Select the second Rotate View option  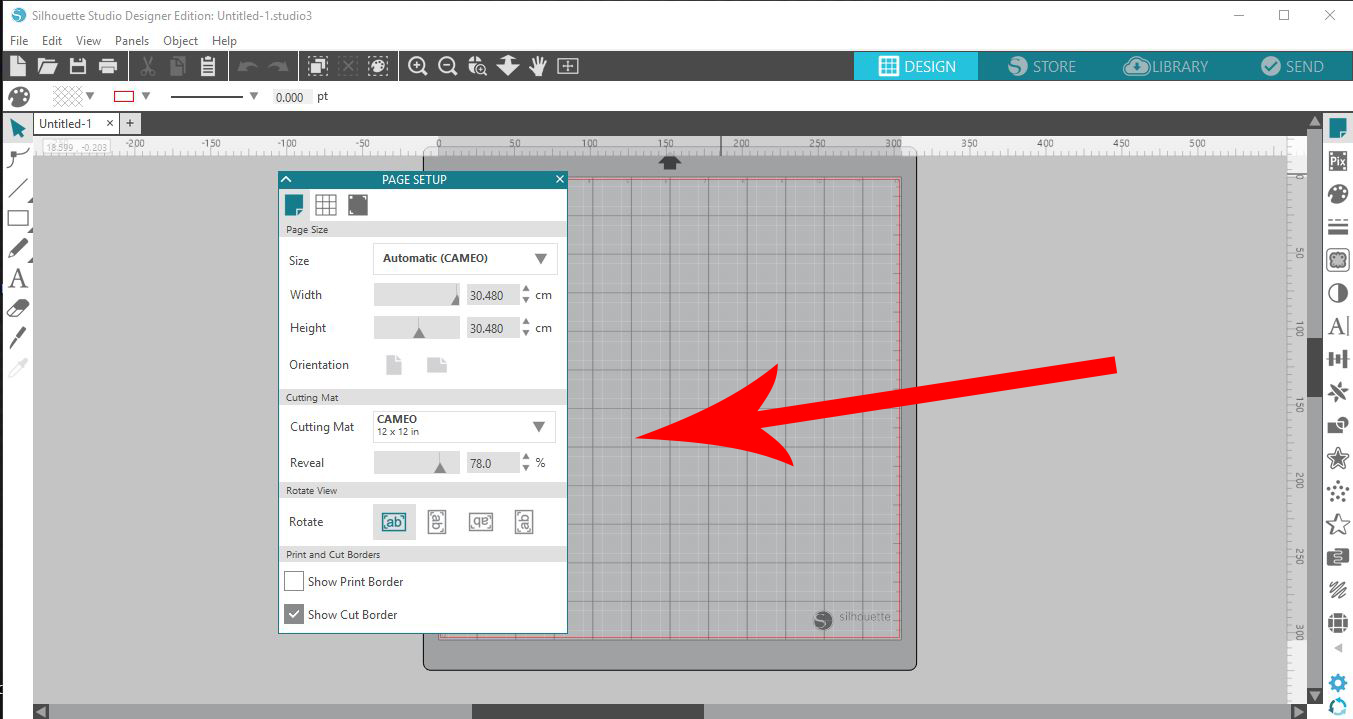pos(437,522)
